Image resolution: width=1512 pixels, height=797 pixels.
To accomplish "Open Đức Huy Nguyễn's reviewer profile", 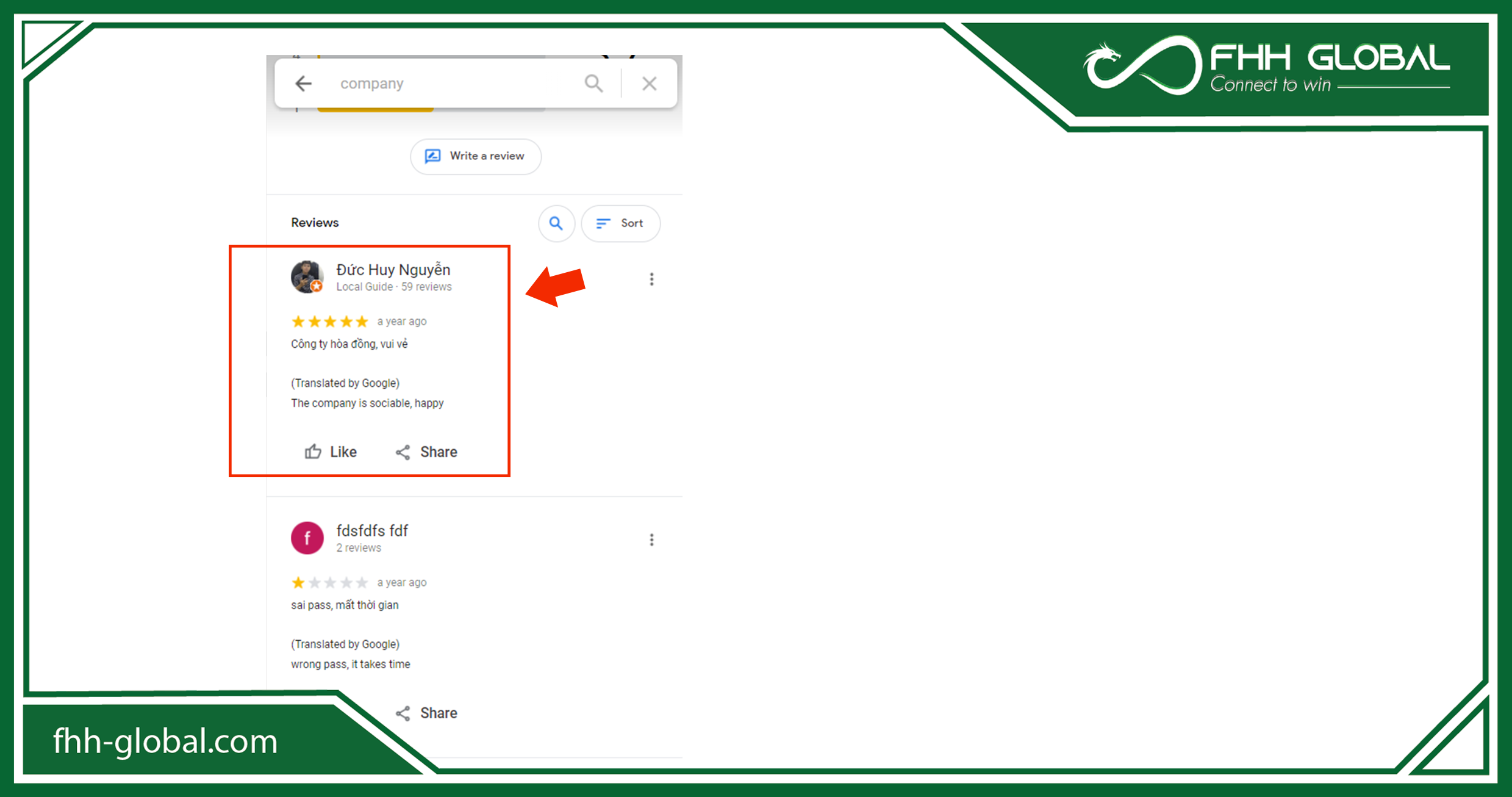I will pos(393,269).
